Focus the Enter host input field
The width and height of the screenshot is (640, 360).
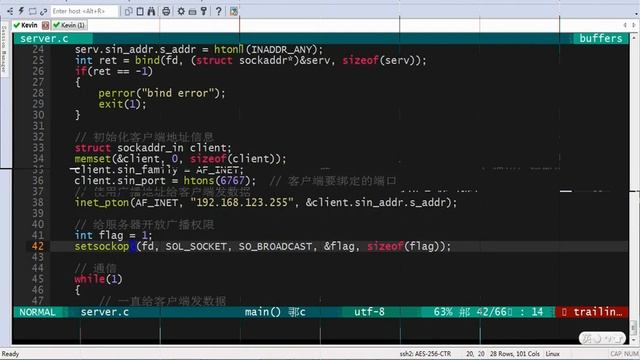coord(84,11)
